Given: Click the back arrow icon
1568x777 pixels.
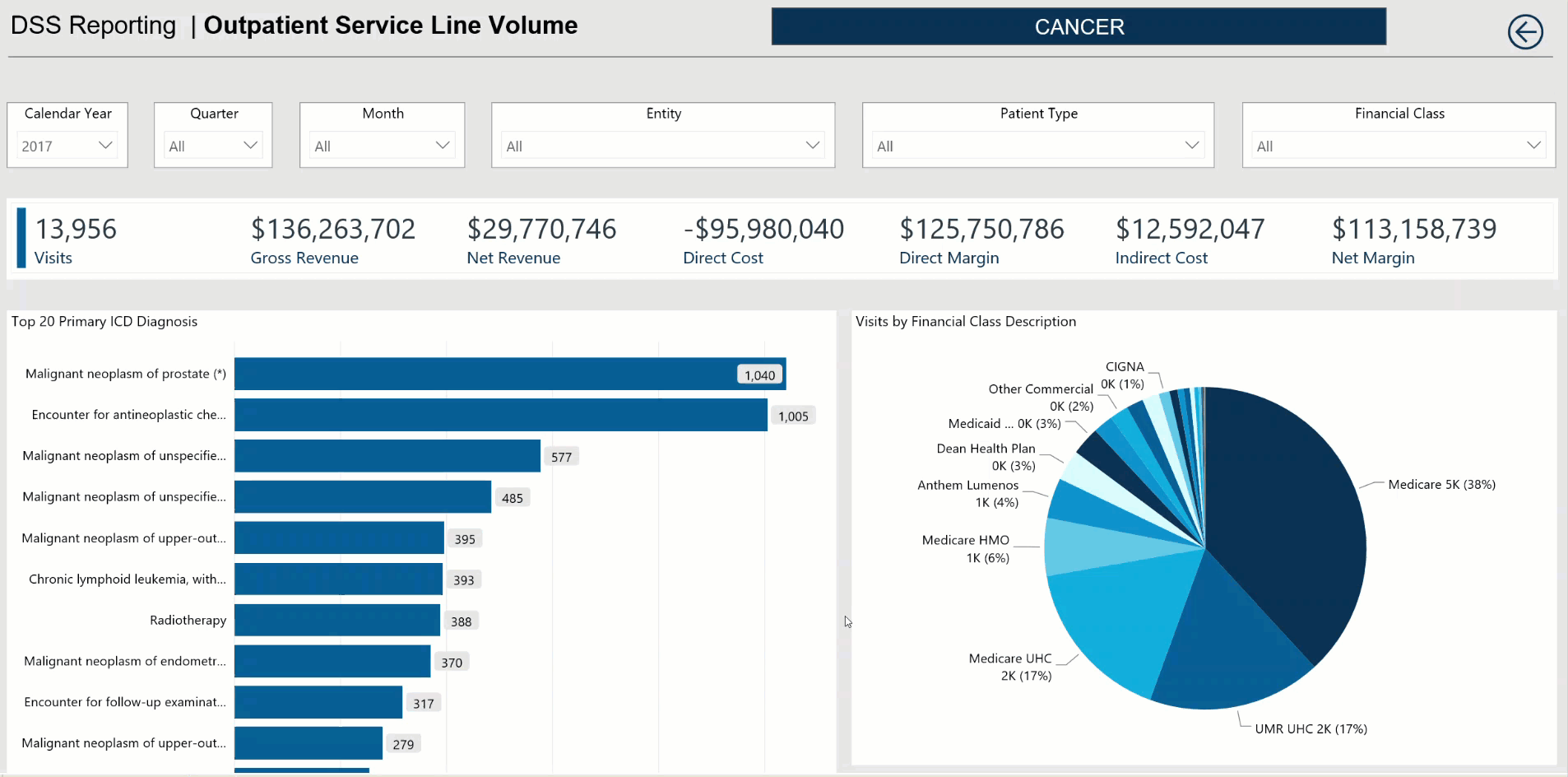Looking at the screenshot, I should pos(1524,32).
